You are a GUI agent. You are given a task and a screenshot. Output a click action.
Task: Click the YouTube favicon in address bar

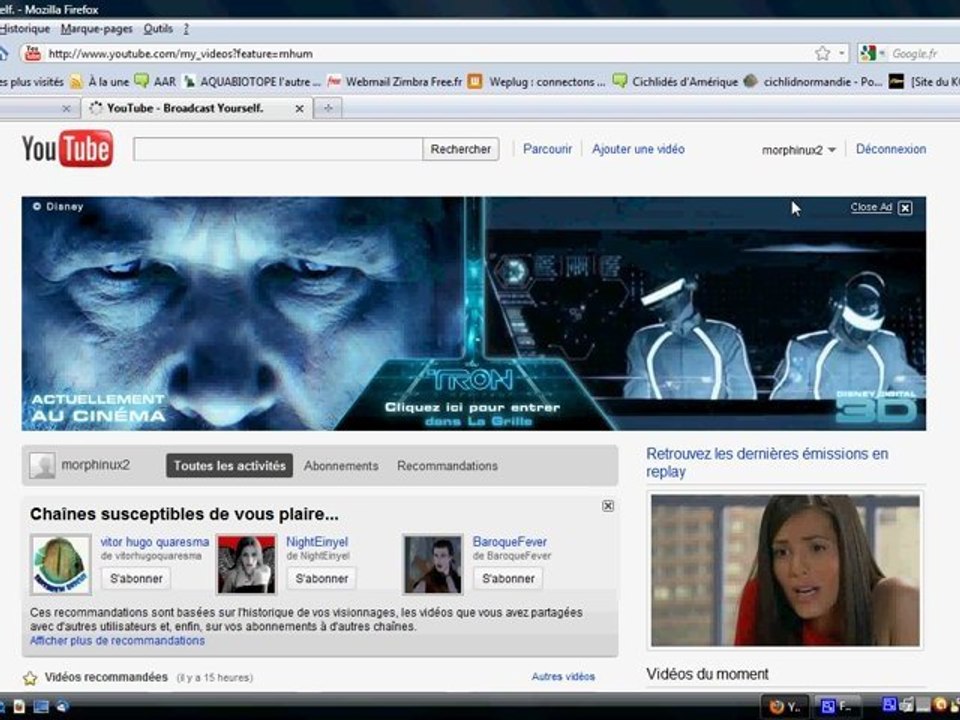coord(32,54)
